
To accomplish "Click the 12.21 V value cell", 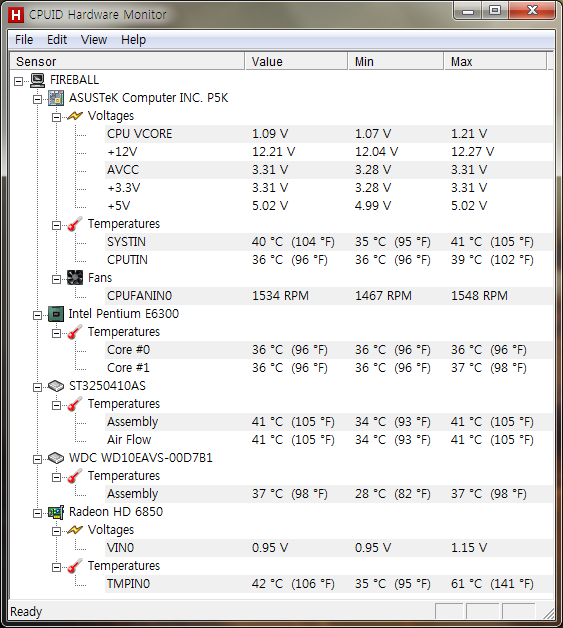I will (x=273, y=152).
